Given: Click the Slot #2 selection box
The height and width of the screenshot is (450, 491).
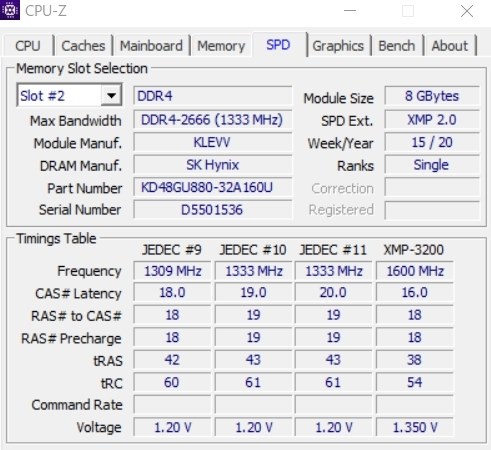Looking at the screenshot, I should coord(69,96).
